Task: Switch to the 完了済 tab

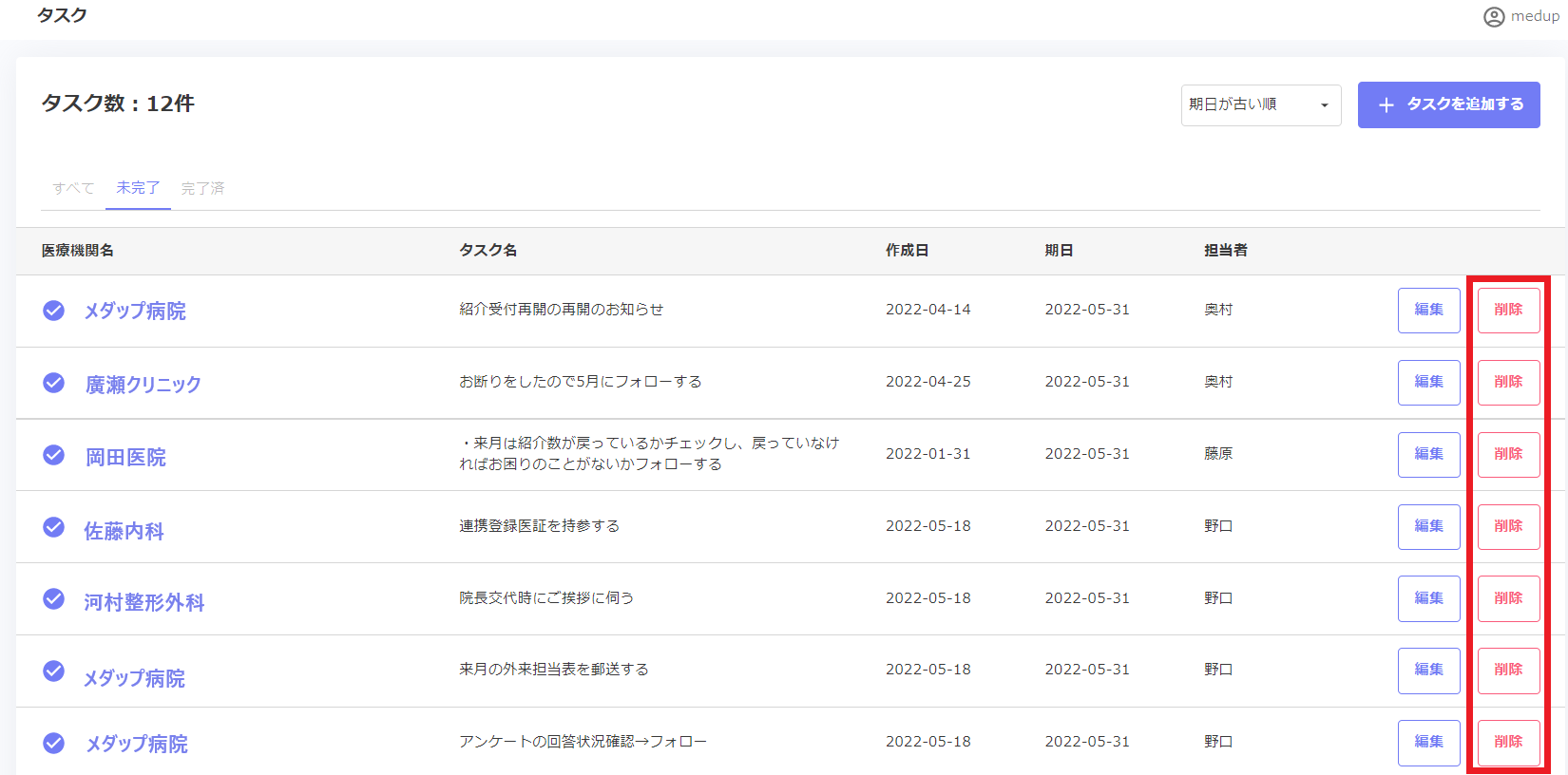Action: (202, 188)
